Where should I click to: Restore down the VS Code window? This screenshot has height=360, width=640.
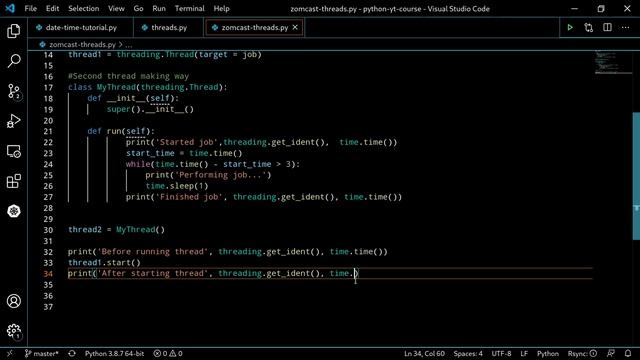point(601,9)
